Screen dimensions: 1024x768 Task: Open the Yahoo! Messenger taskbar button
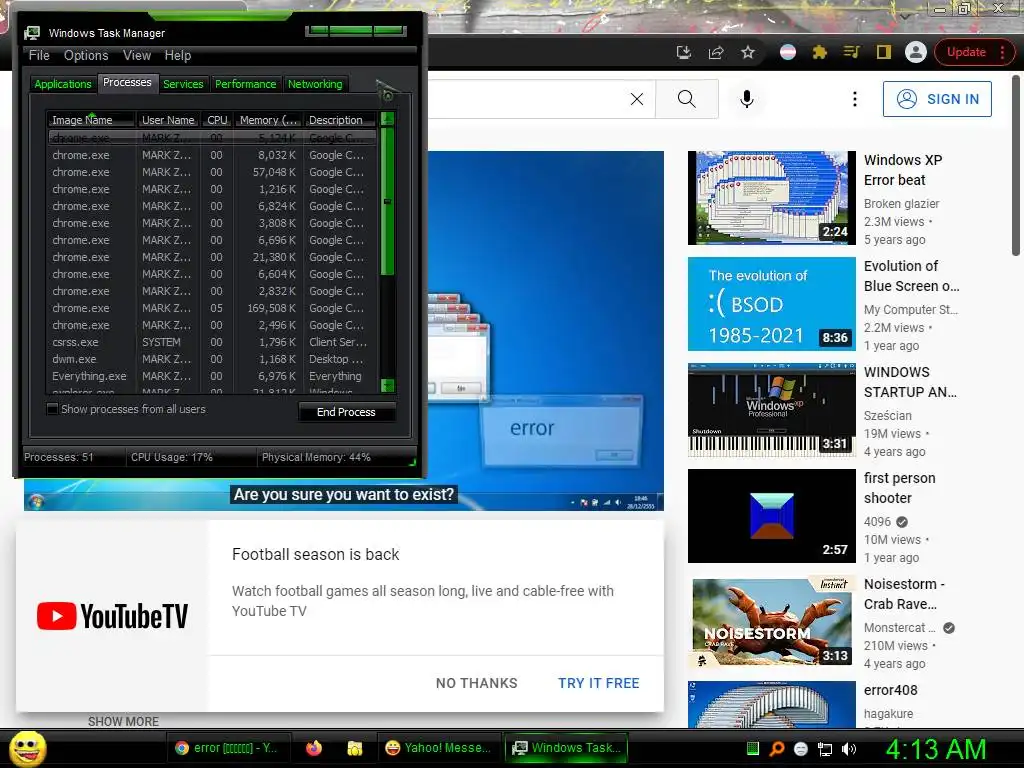click(x=438, y=748)
